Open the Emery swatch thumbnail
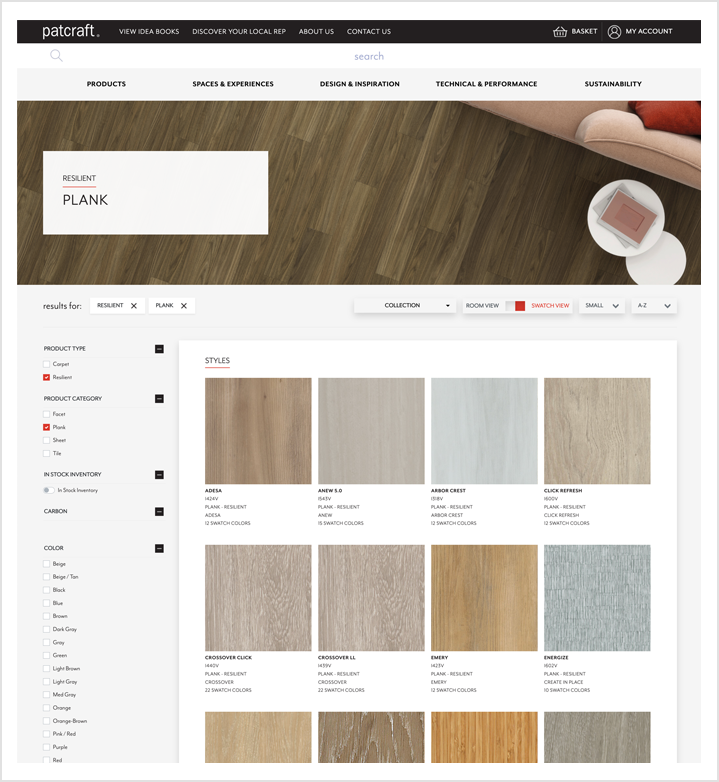The width and height of the screenshot is (719, 782). click(484, 598)
